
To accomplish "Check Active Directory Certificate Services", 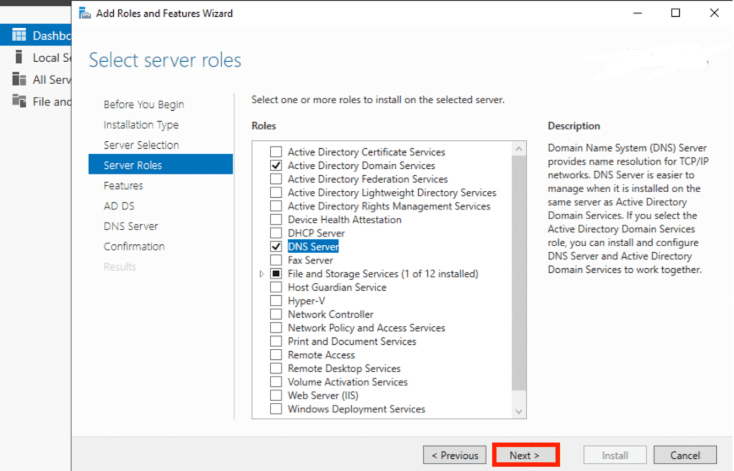I will click(276, 152).
